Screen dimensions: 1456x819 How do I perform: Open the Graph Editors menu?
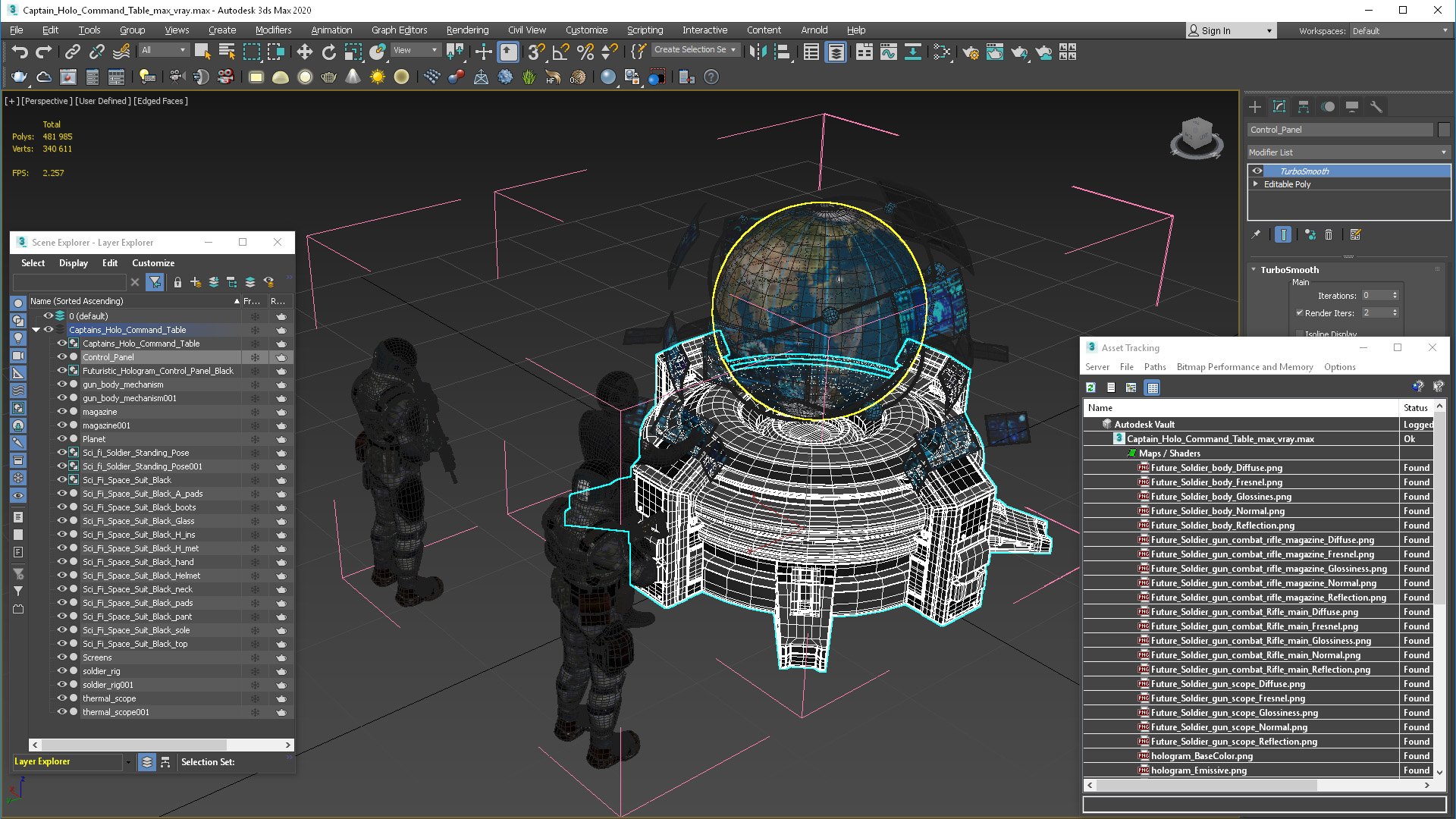click(x=399, y=30)
